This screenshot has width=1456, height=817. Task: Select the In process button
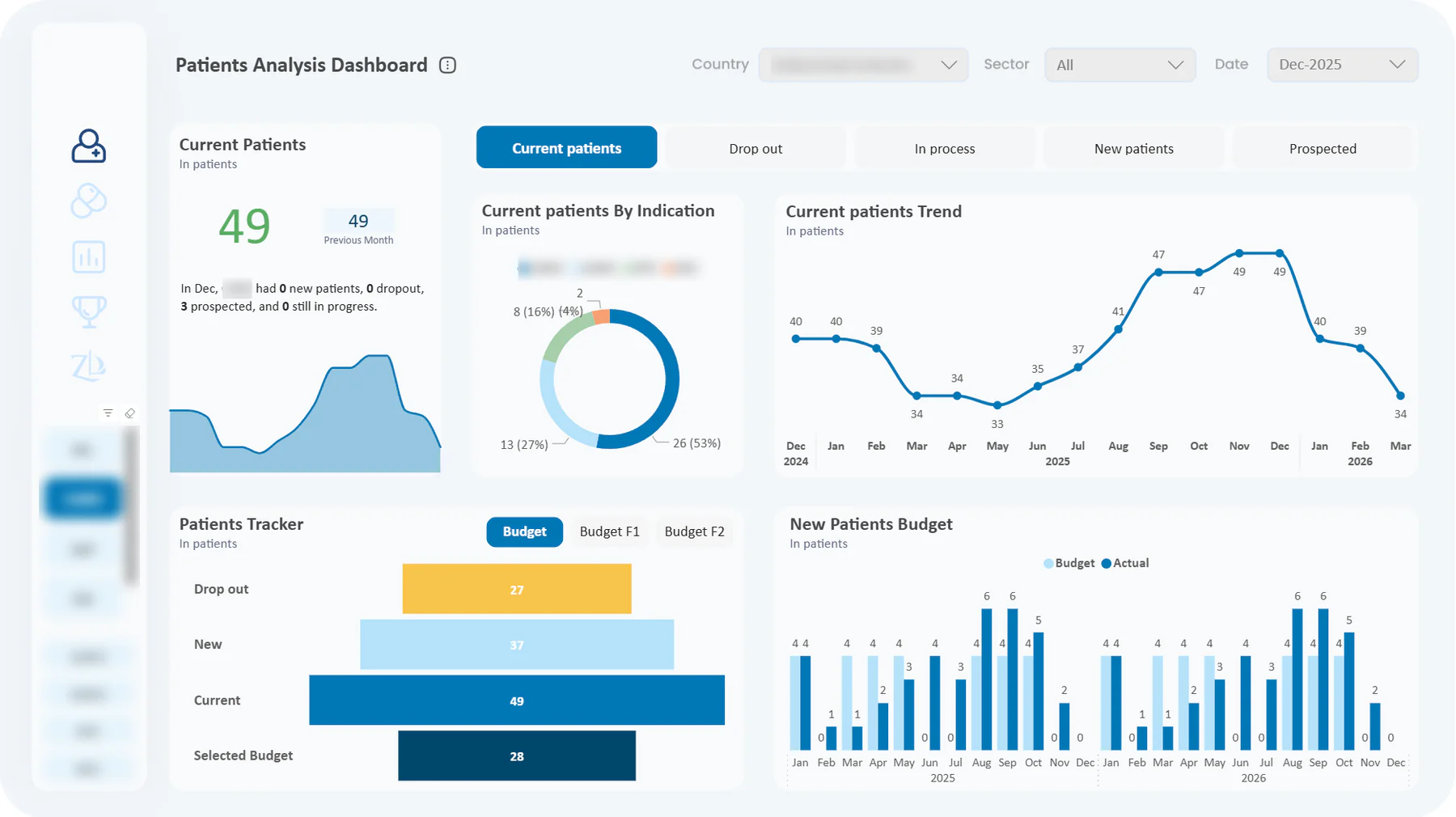[x=944, y=148]
